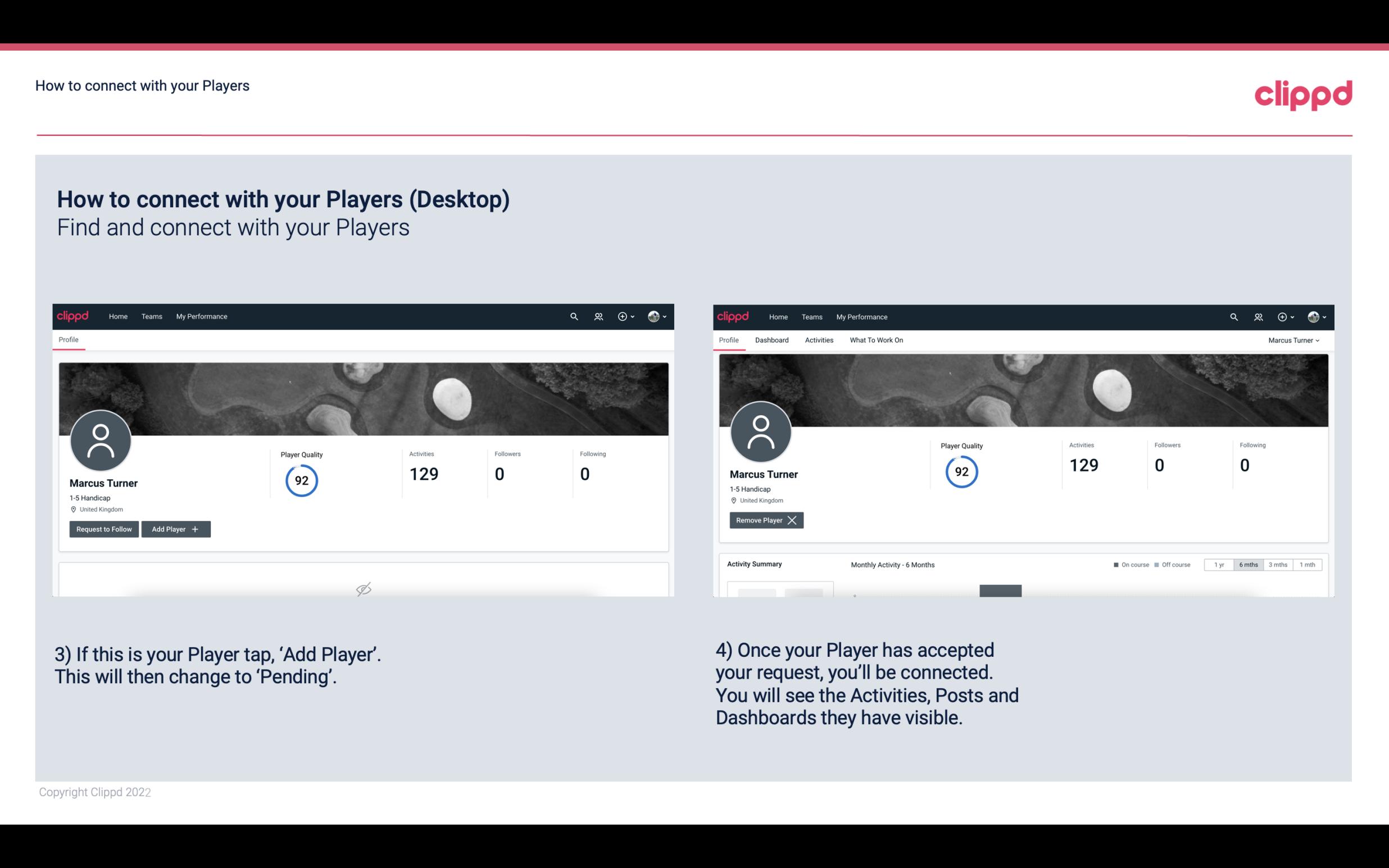
Task: Click the Activity Summary chart bar
Action: (1000, 592)
